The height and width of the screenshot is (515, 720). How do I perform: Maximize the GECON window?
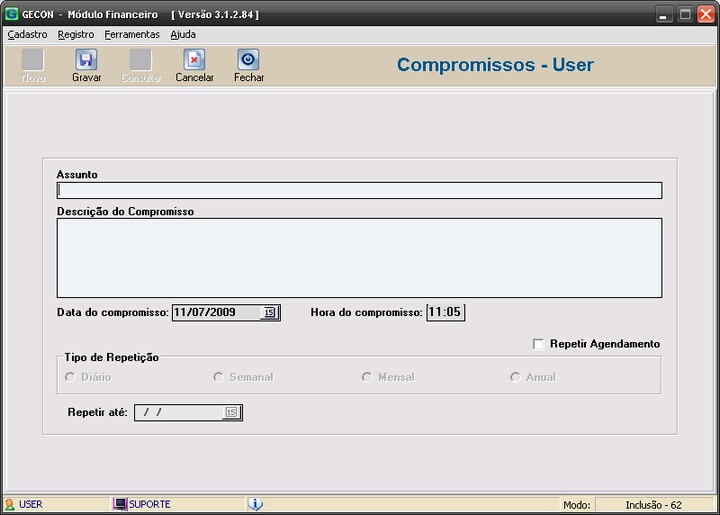click(x=685, y=14)
